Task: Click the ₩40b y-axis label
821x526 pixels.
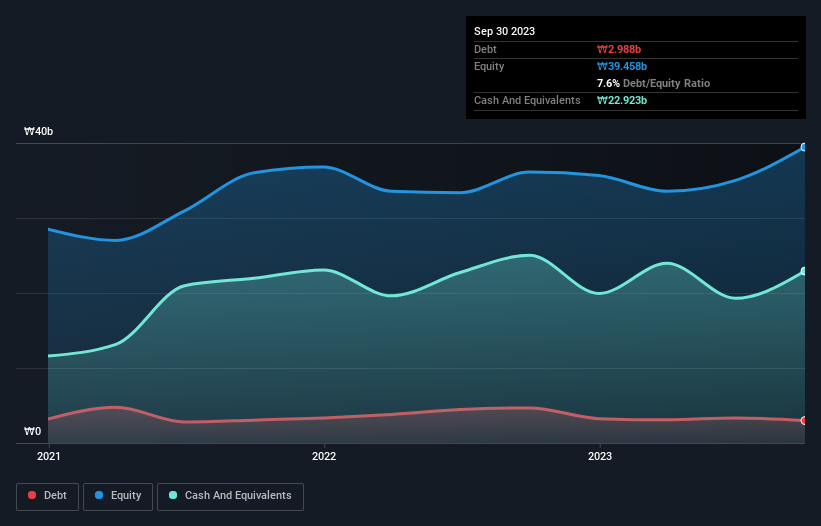Action: 38,131
